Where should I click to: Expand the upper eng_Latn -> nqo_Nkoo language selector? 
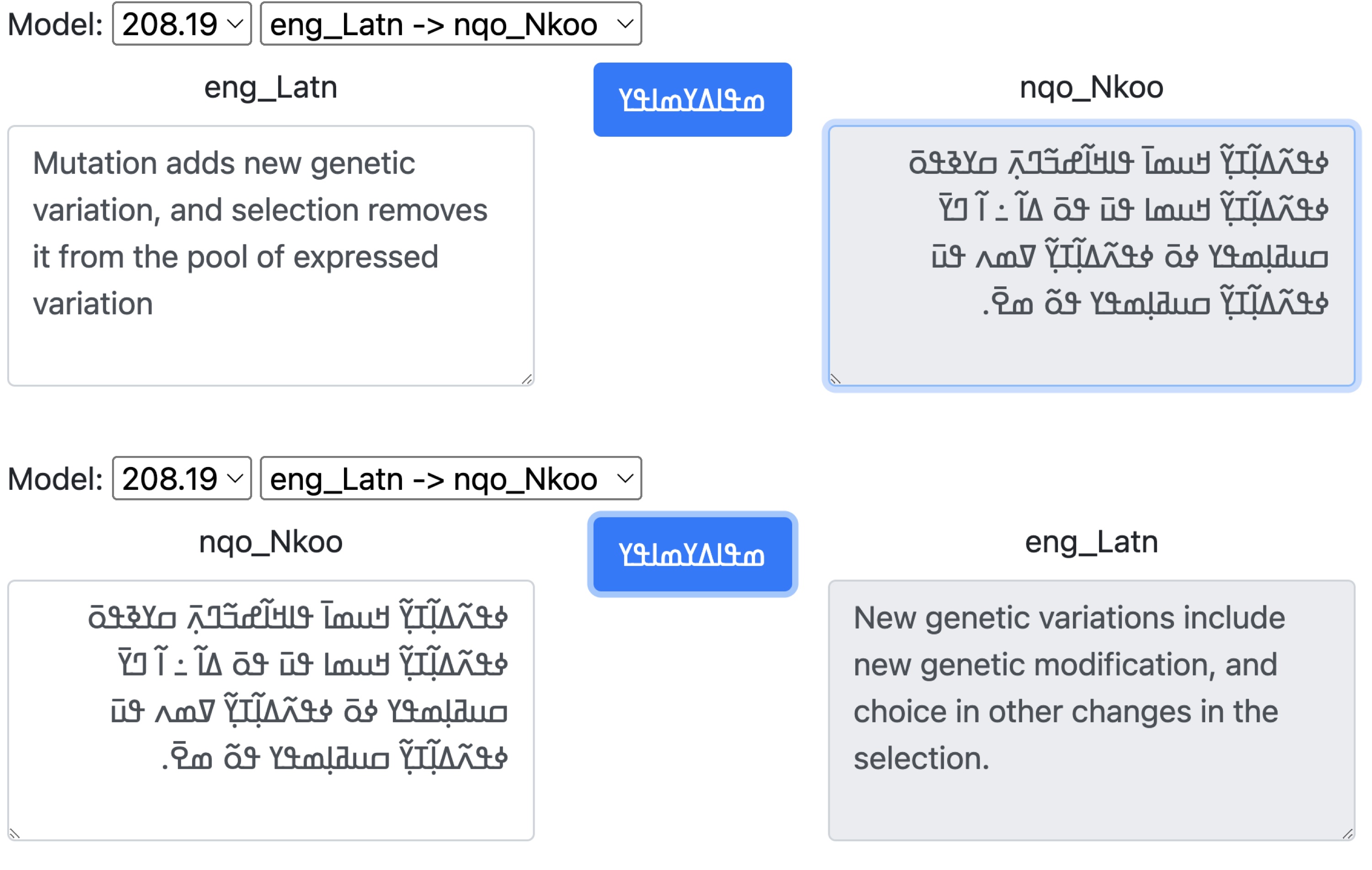[450, 24]
